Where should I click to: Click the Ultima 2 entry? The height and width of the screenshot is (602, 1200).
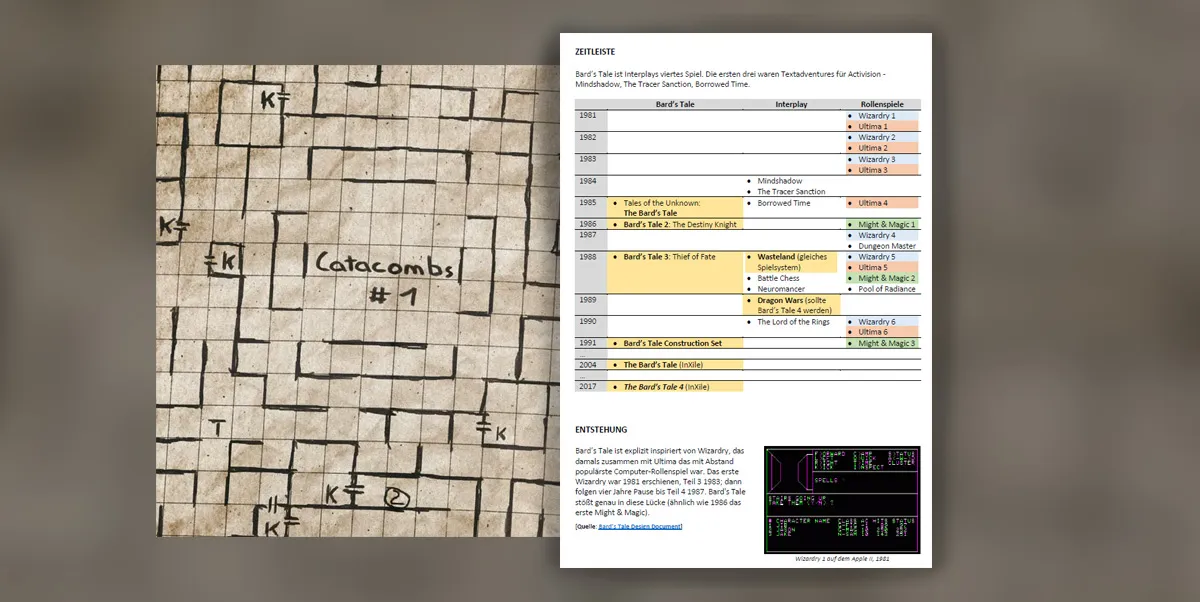873,149
